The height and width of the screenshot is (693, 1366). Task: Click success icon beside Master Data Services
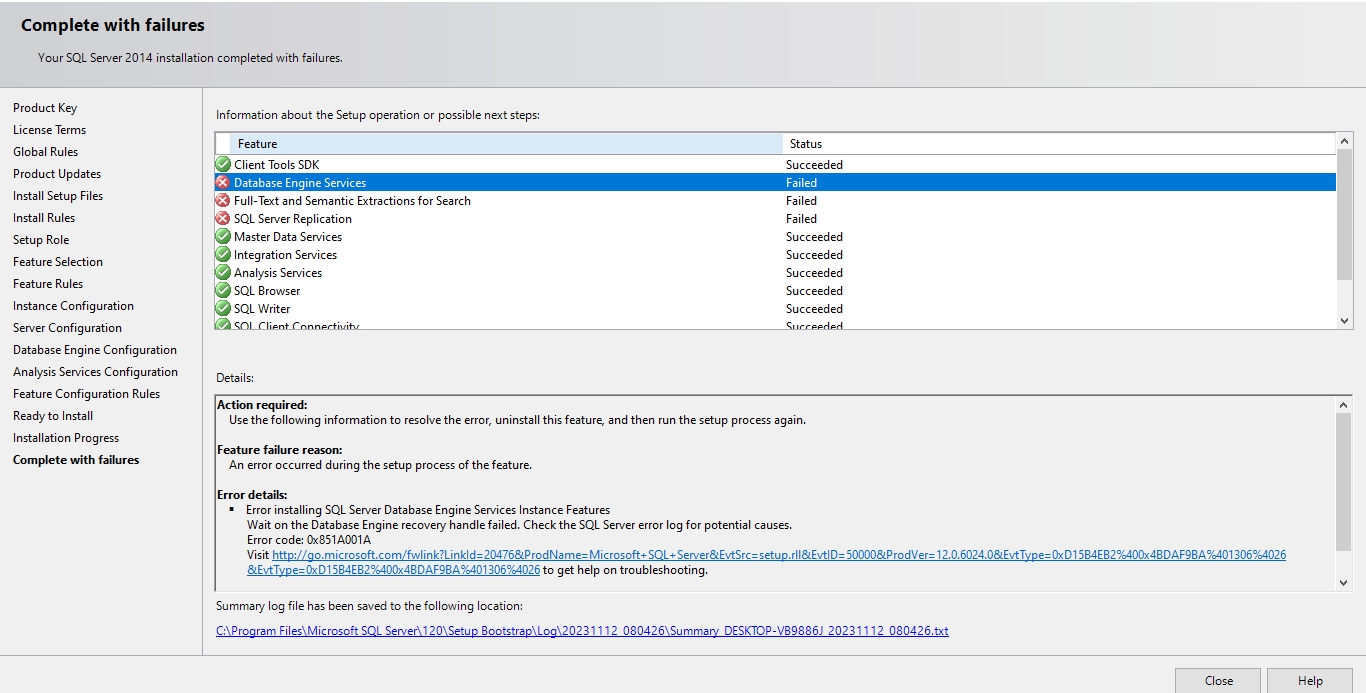(223, 237)
